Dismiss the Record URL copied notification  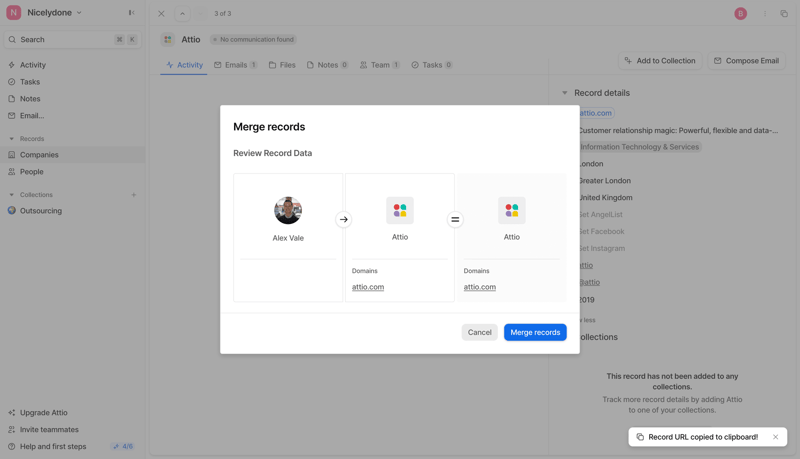(x=776, y=437)
